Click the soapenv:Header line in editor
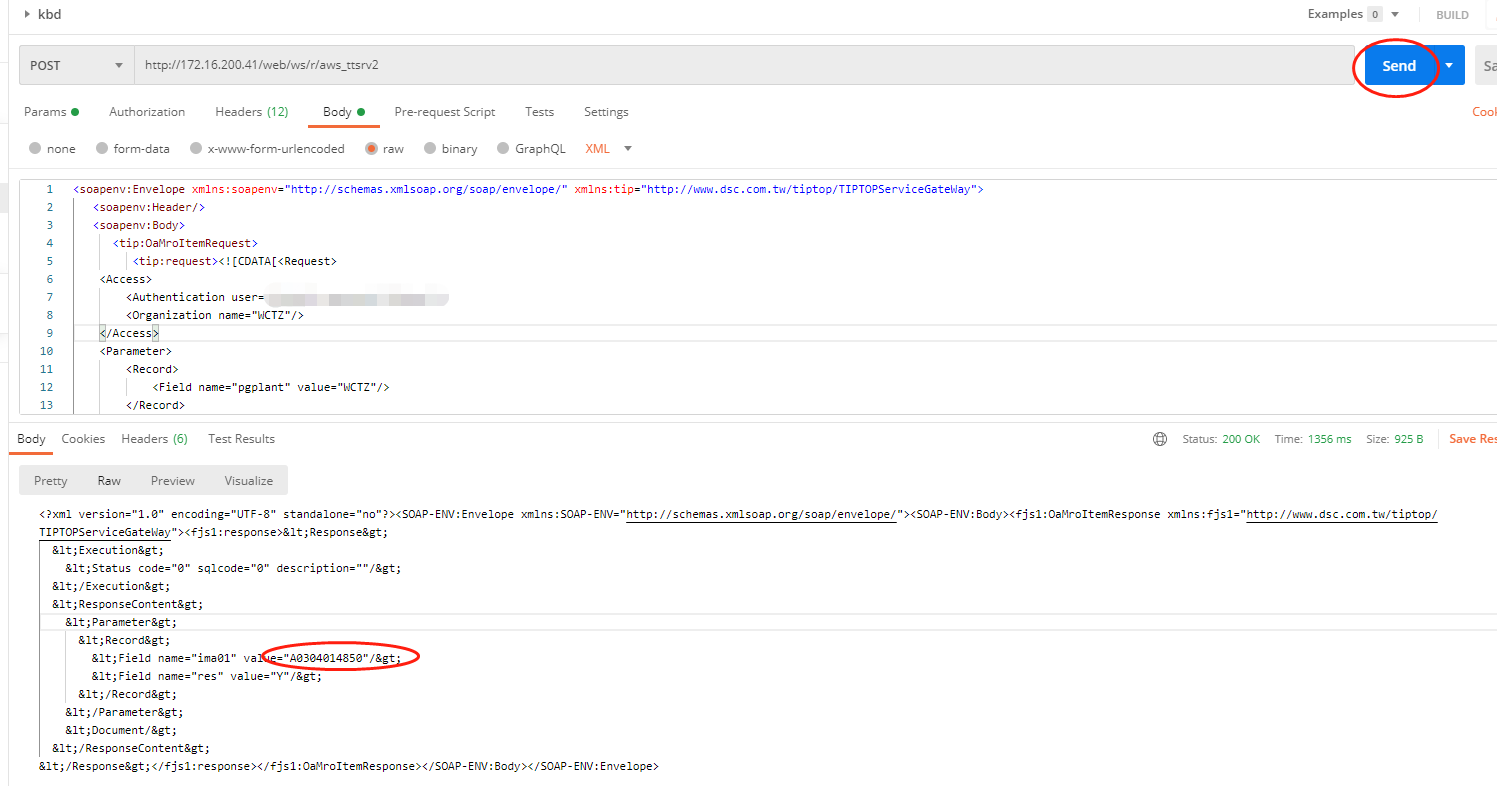Viewport: 1497px width, 786px height. [x=149, y=207]
